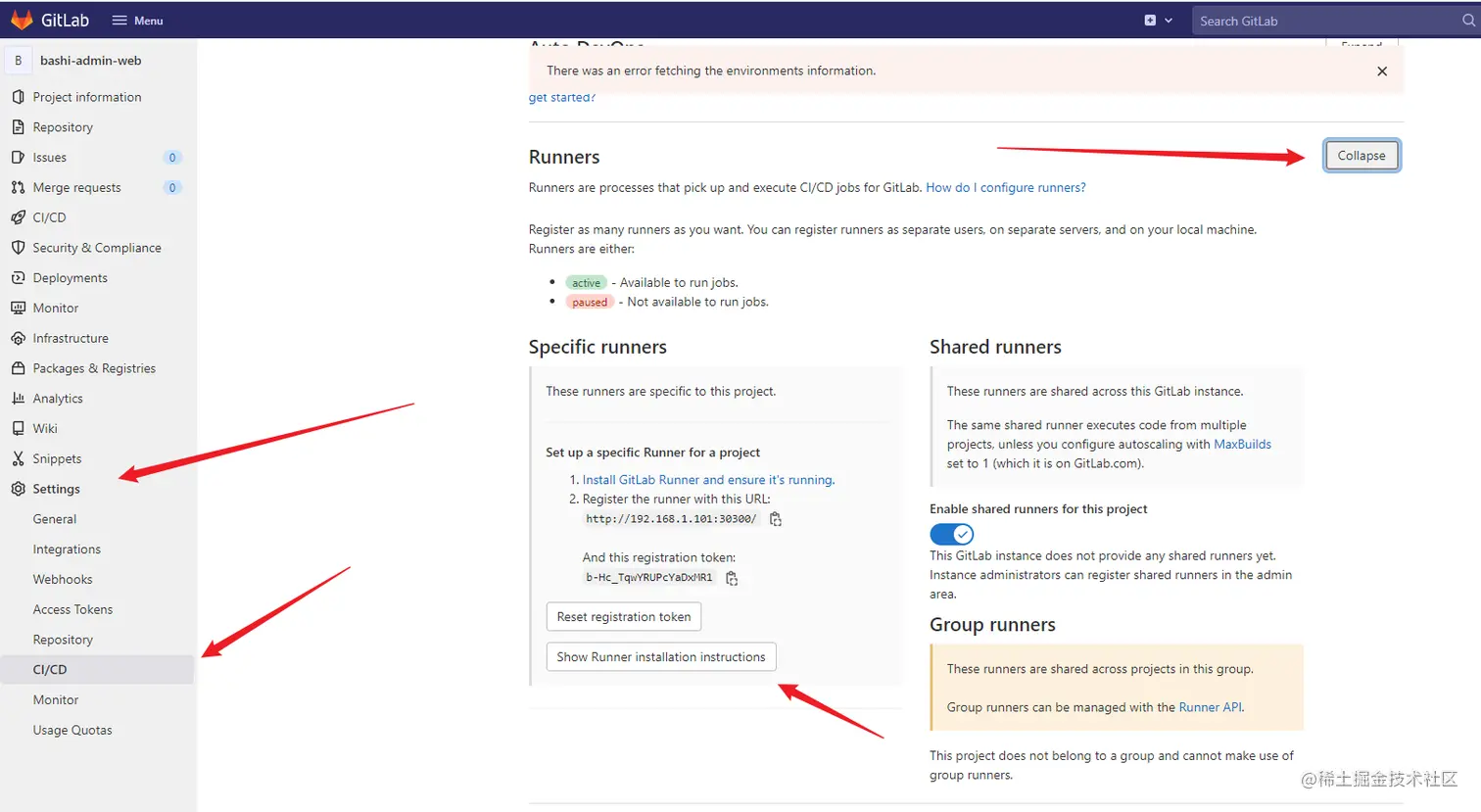Click the 'Group runners' heading

click(992, 625)
